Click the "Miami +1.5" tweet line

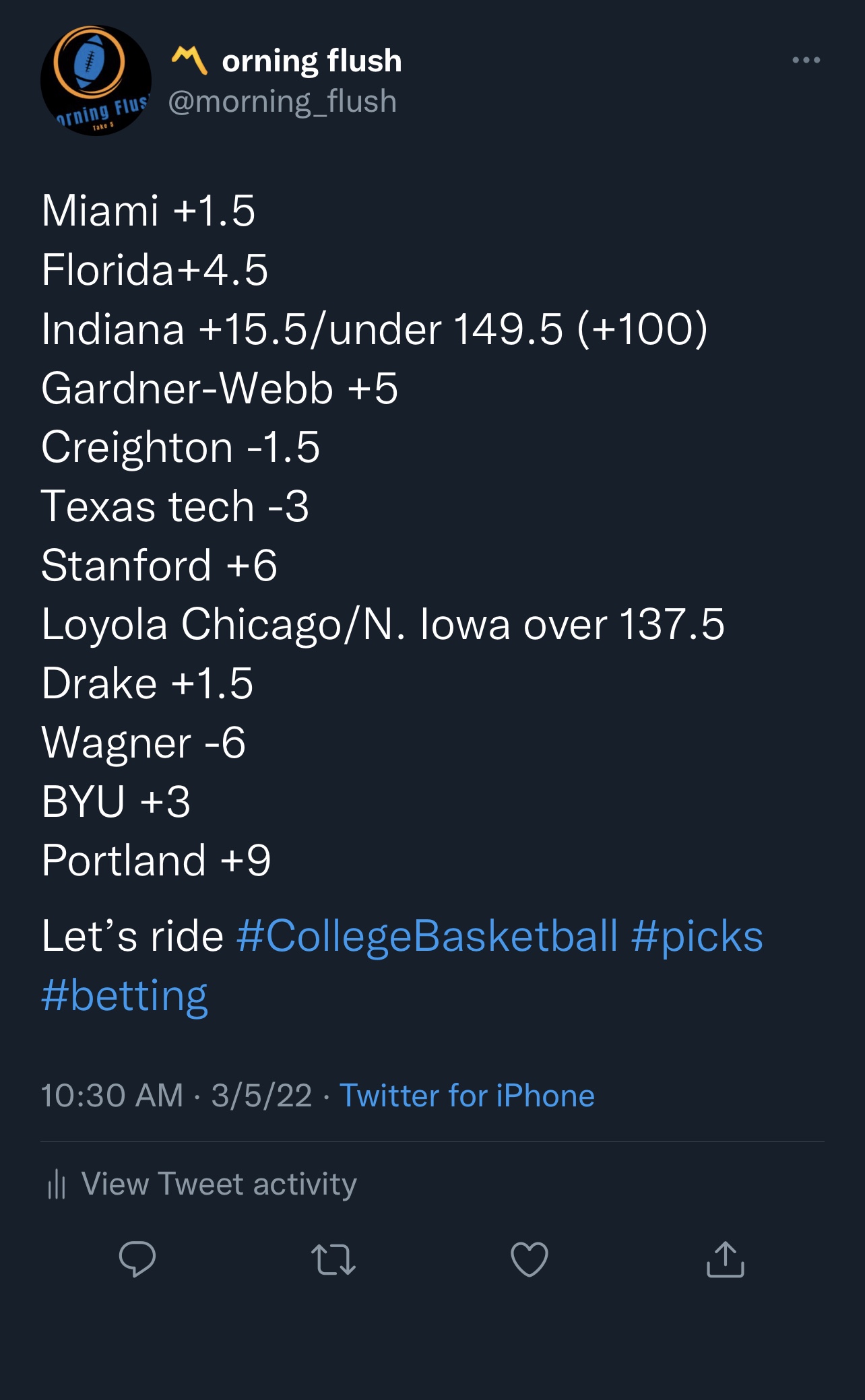tap(148, 210)
